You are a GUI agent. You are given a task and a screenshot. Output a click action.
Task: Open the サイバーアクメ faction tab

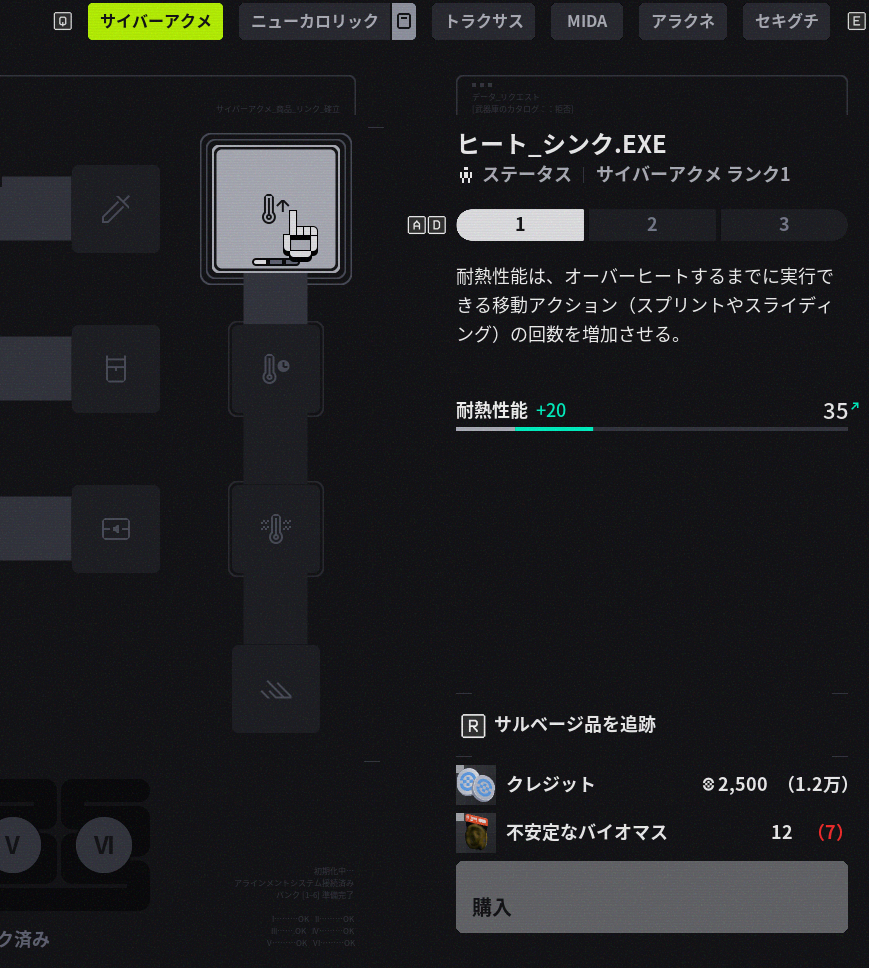tap(156, 21)
